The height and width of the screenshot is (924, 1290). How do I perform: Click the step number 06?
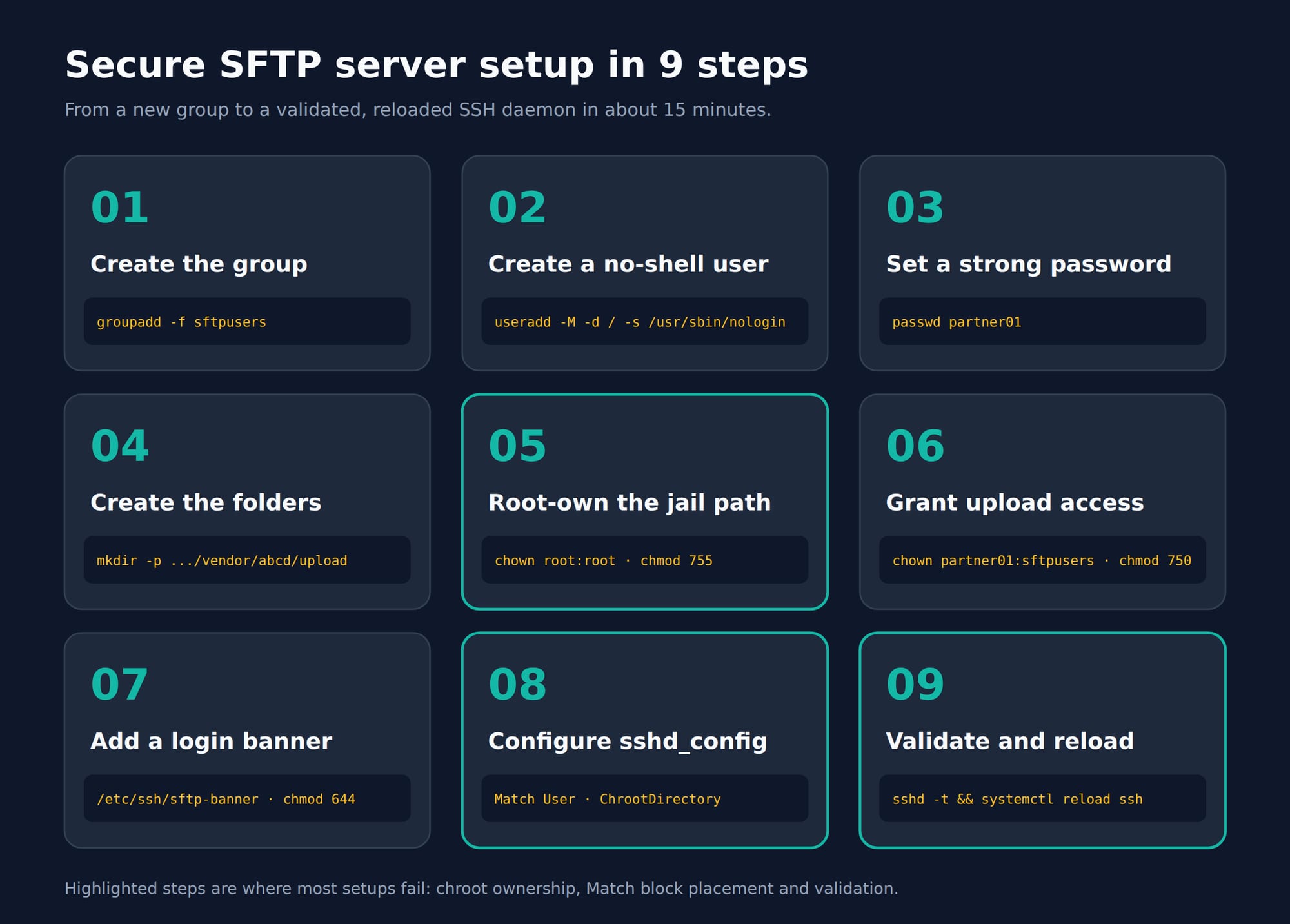(915, 446)
